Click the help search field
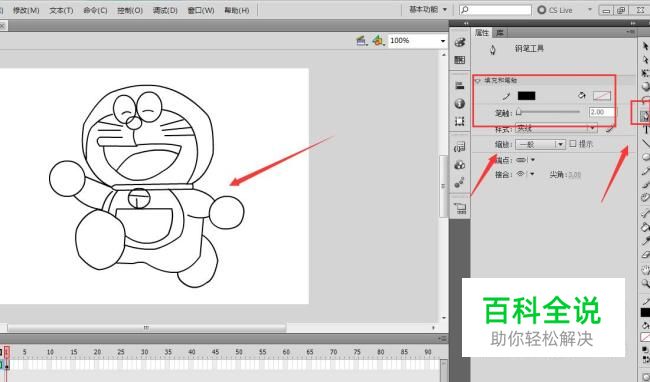The image size is (650, 382). 495,10
